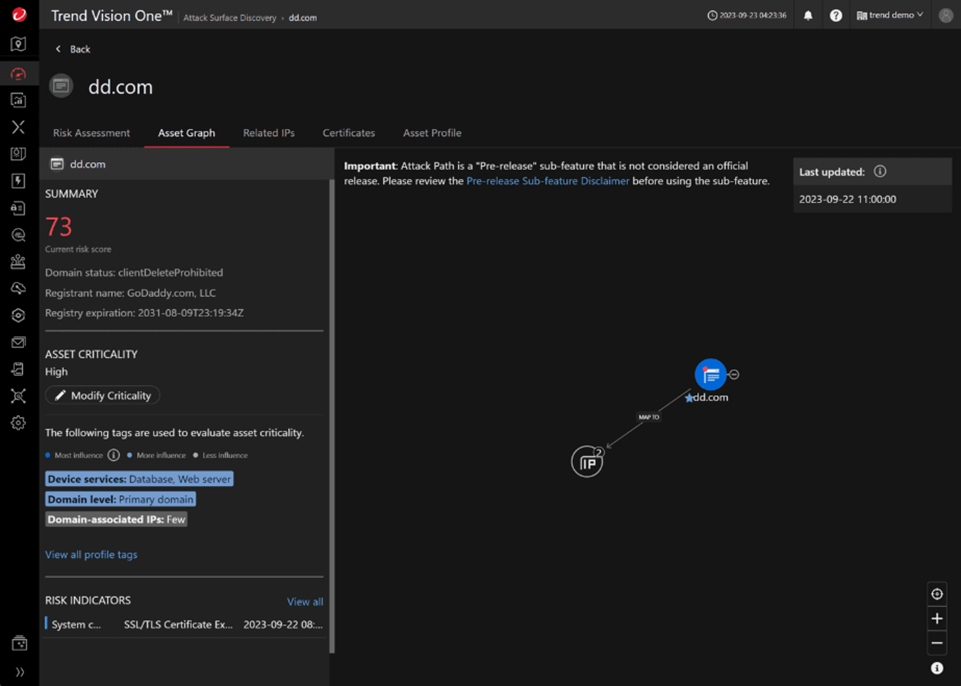Click the left panel scrollbar
The image size is (961, 686).
point(332,416)
